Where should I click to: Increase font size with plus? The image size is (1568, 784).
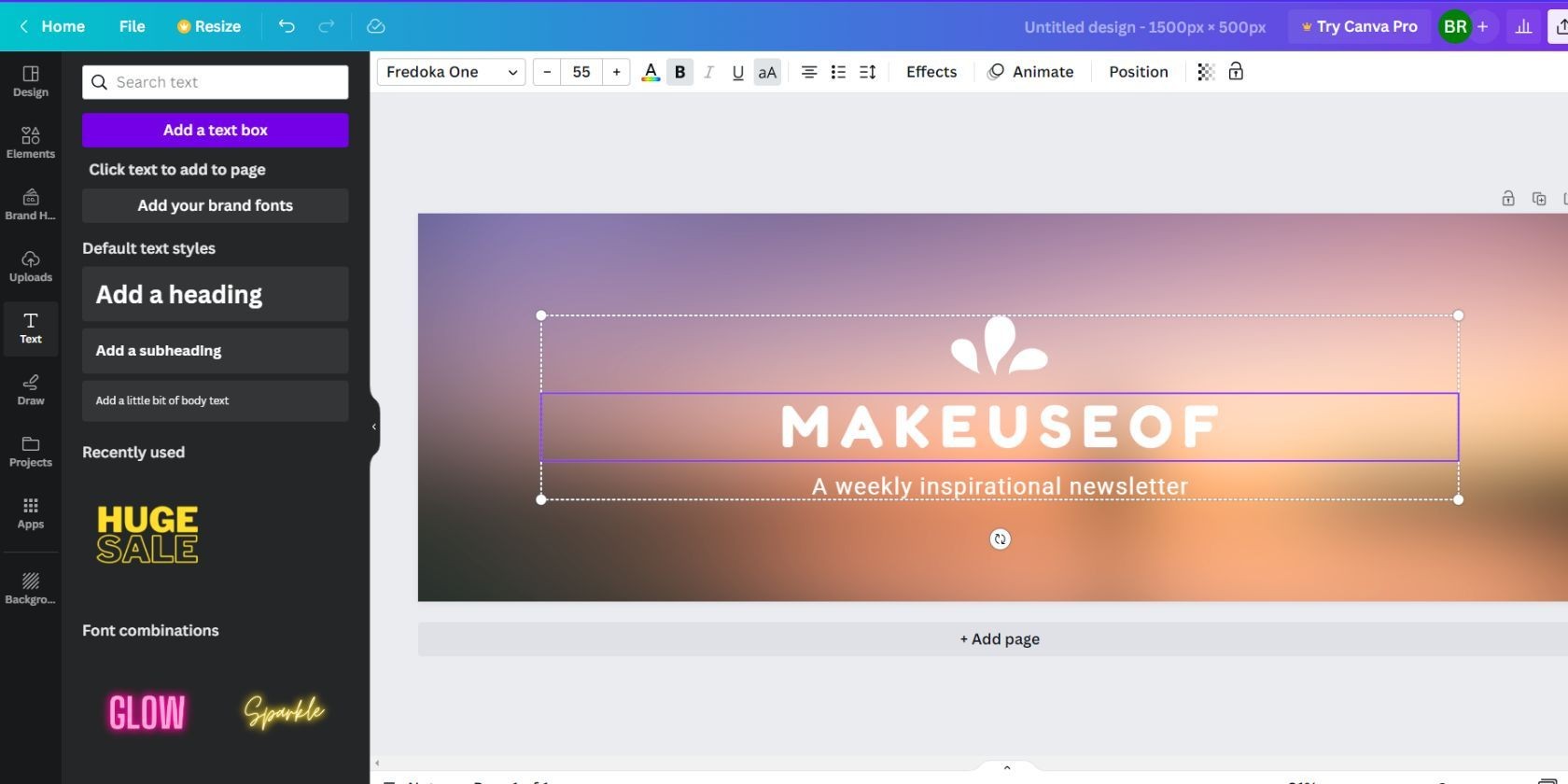(616, 72)
